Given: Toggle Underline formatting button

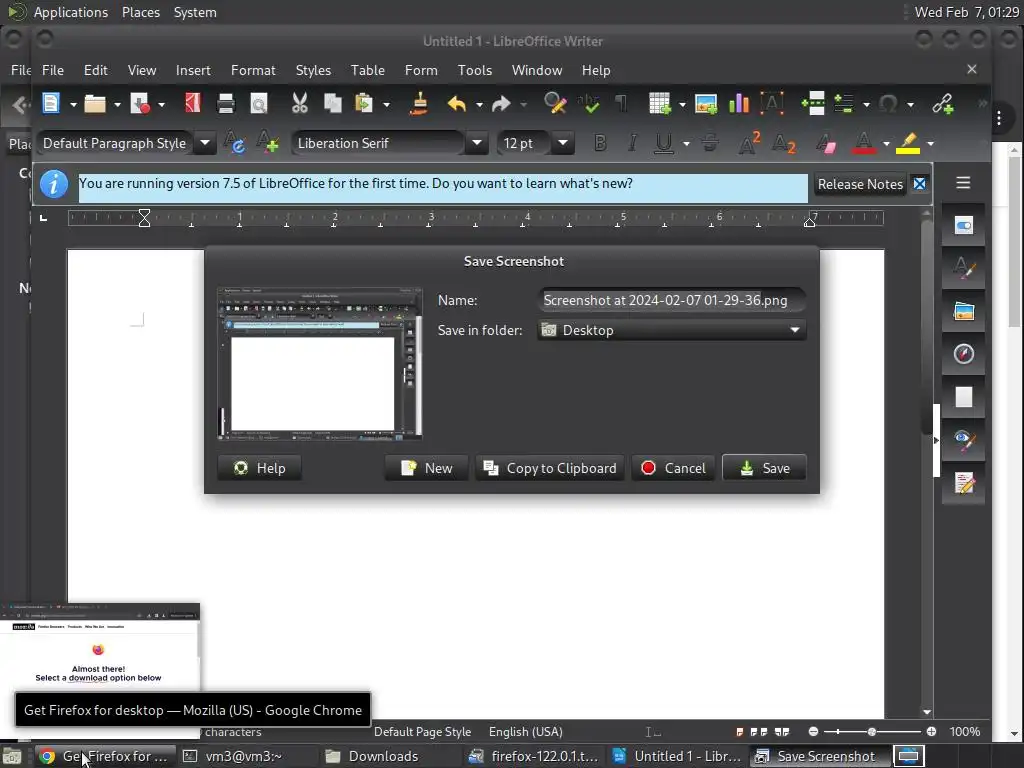Looking at the screenshot, I should coord(664,143).
